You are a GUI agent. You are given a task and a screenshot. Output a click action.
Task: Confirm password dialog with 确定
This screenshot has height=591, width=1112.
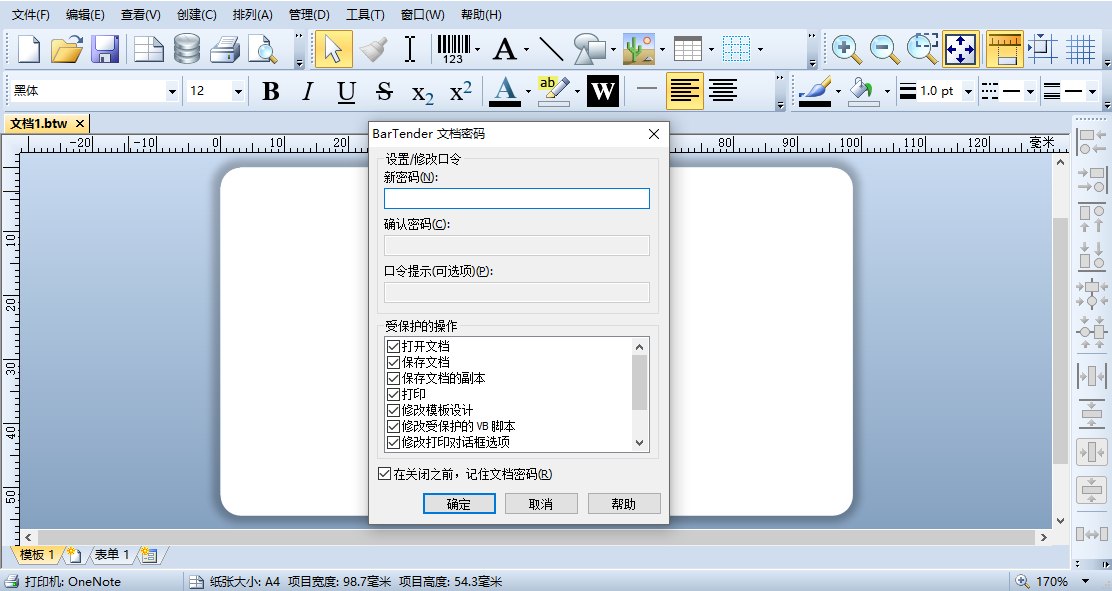coord(459,504)
